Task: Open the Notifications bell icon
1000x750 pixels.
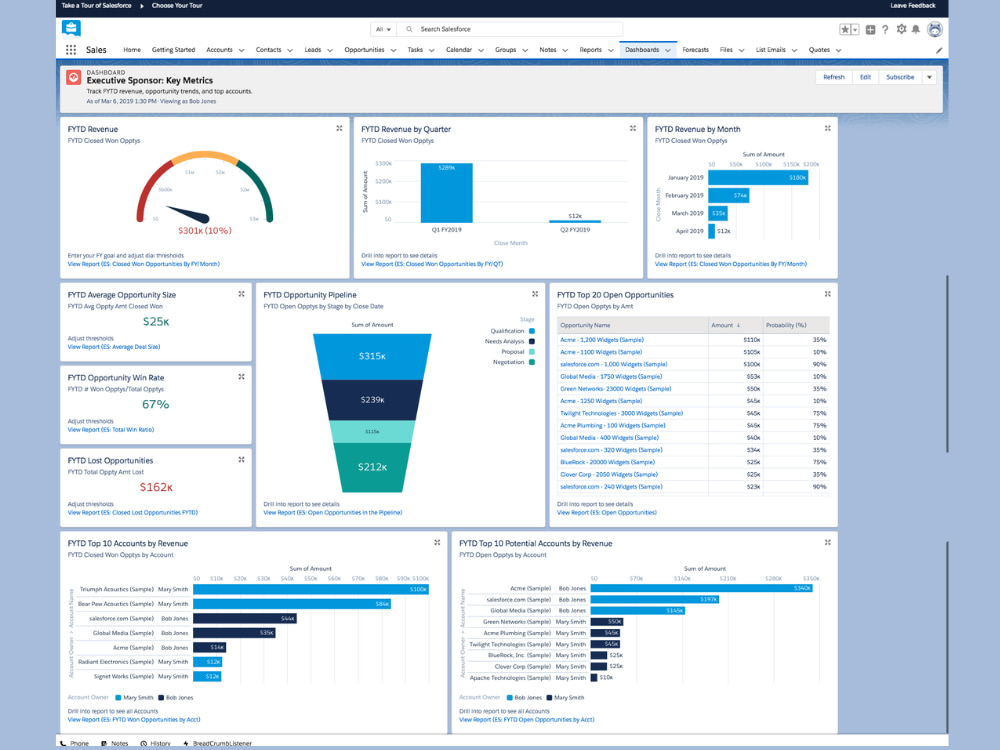Action: (x=916, y=29)
